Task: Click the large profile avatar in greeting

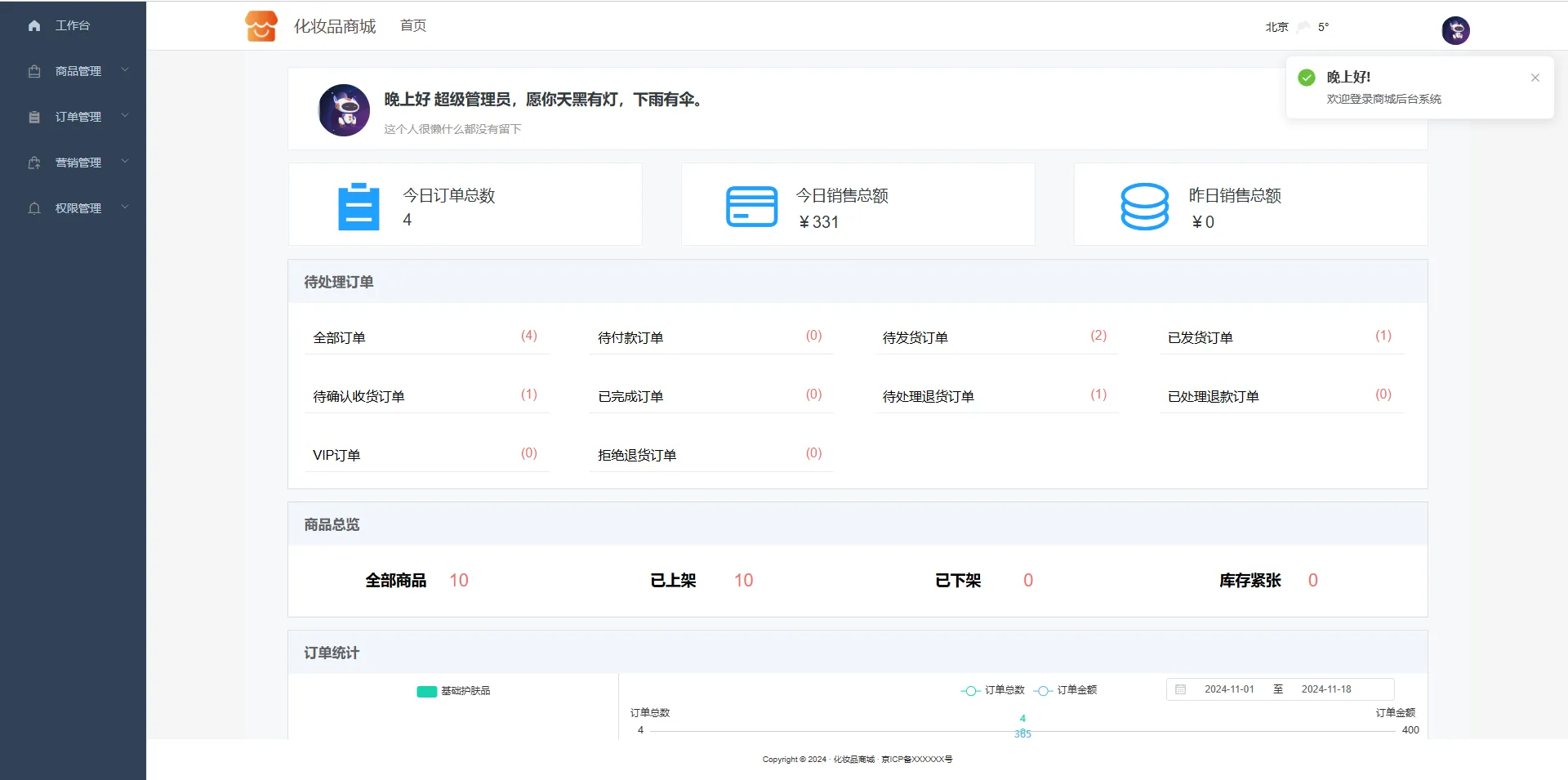Action: point(344,110)
